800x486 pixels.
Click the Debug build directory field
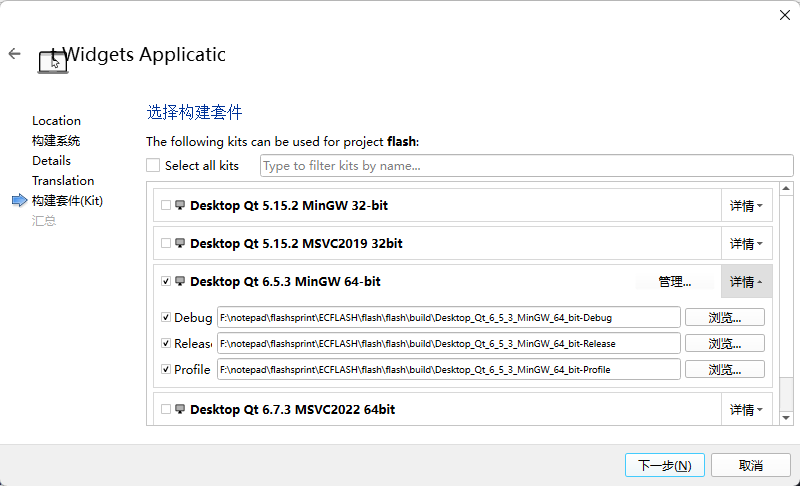pyautogui.click(x=448, y=317)
